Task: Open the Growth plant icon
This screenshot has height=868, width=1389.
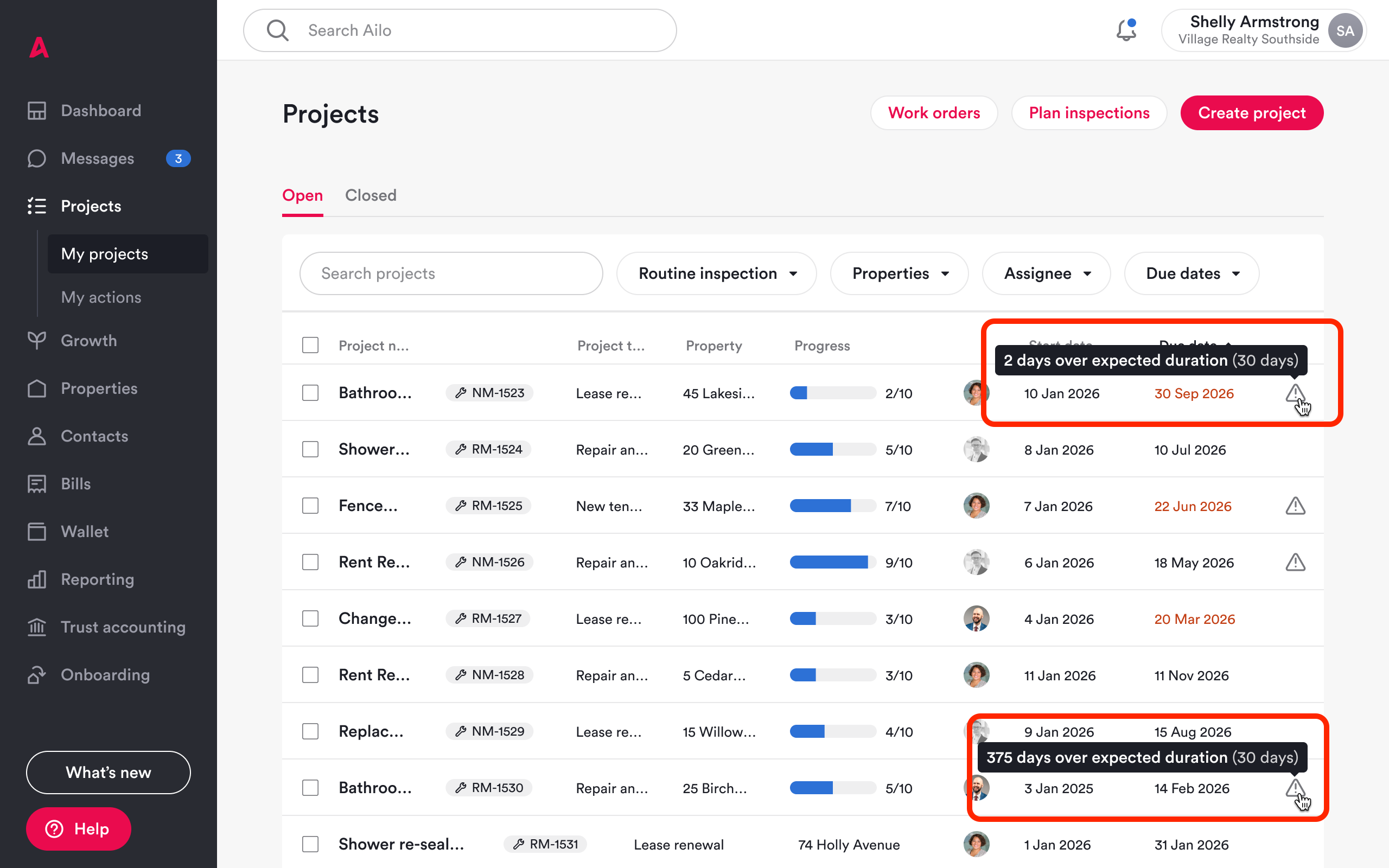Action: 37,341
